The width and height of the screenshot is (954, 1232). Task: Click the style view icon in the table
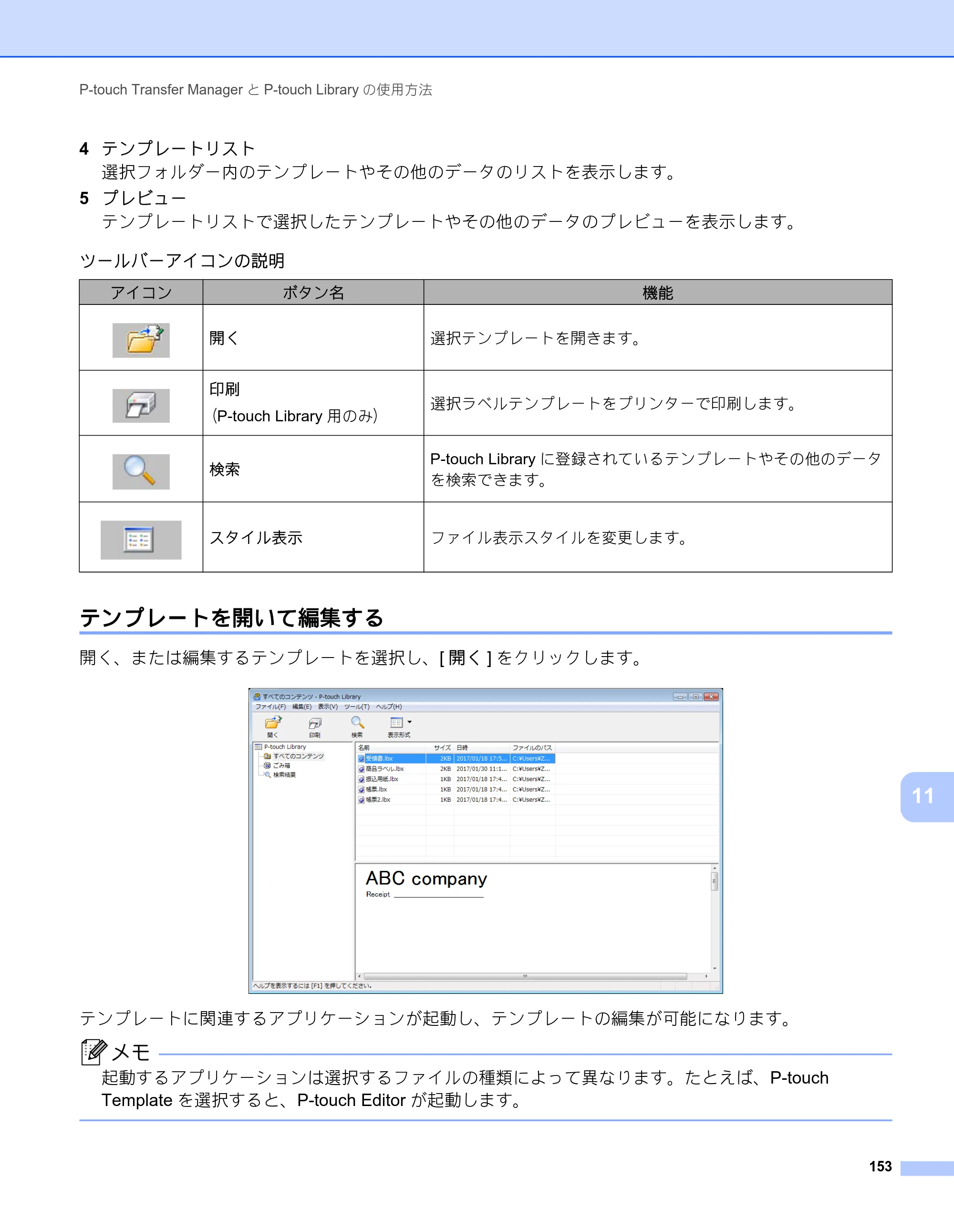click(141, 540)
